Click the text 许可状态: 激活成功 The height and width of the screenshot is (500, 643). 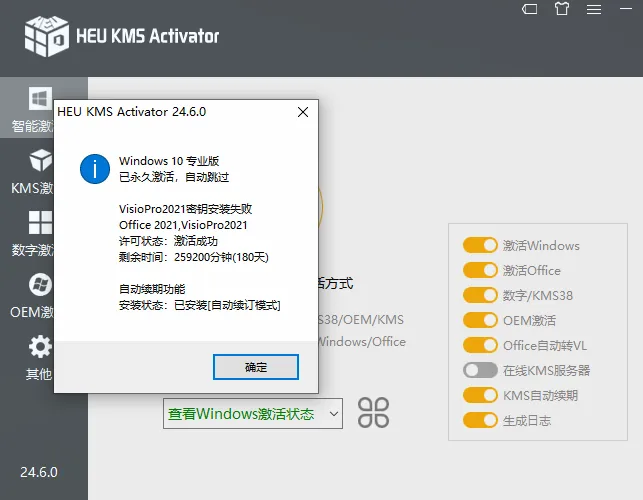[168, 241]
